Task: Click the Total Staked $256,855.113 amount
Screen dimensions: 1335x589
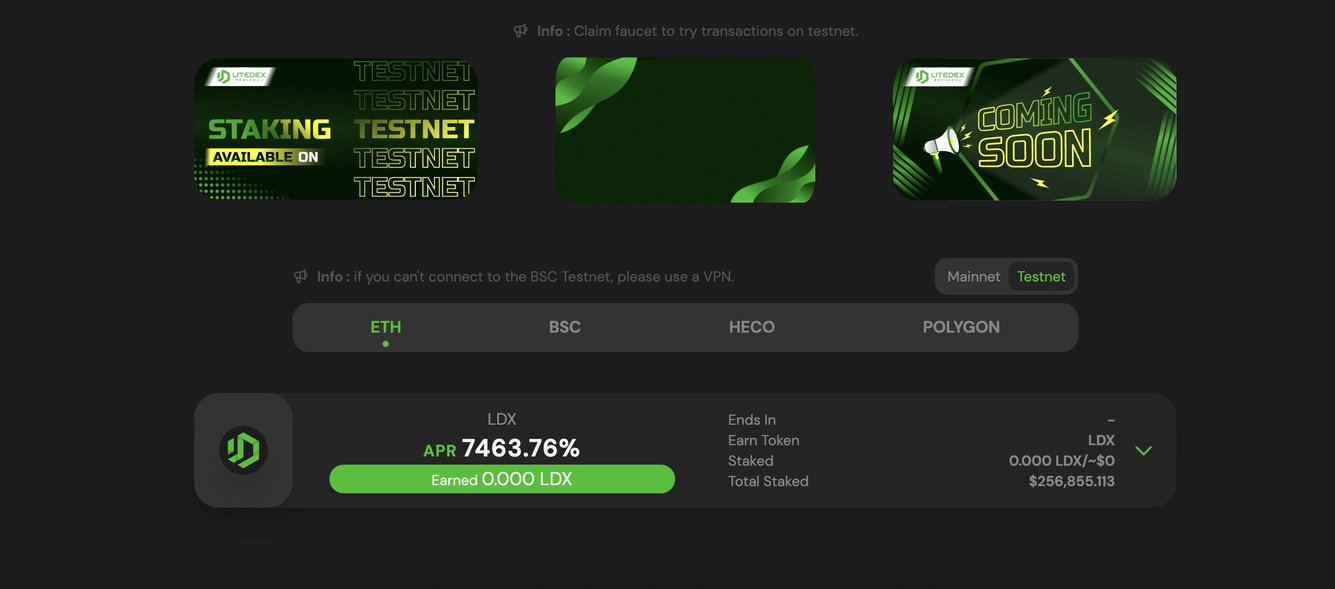Action: (x=1072, y=482)
